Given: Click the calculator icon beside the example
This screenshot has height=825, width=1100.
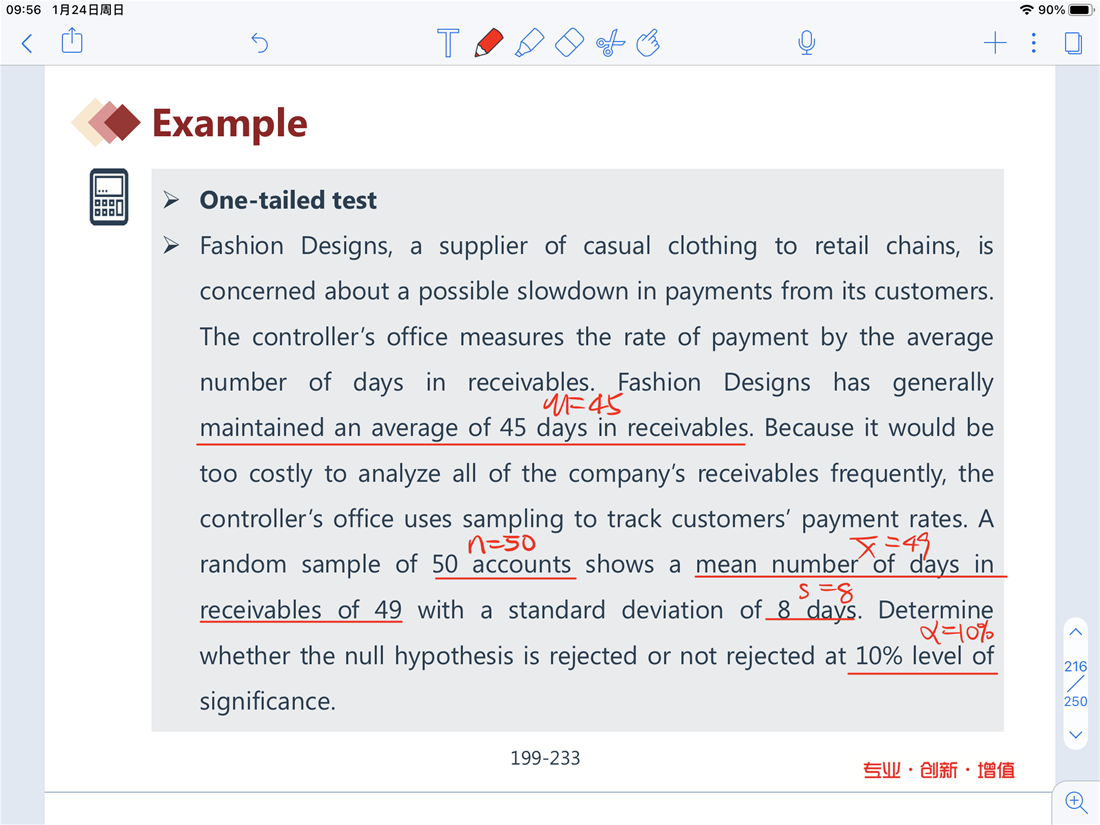Looking at the screenshot, I should [x=109, y=197].
